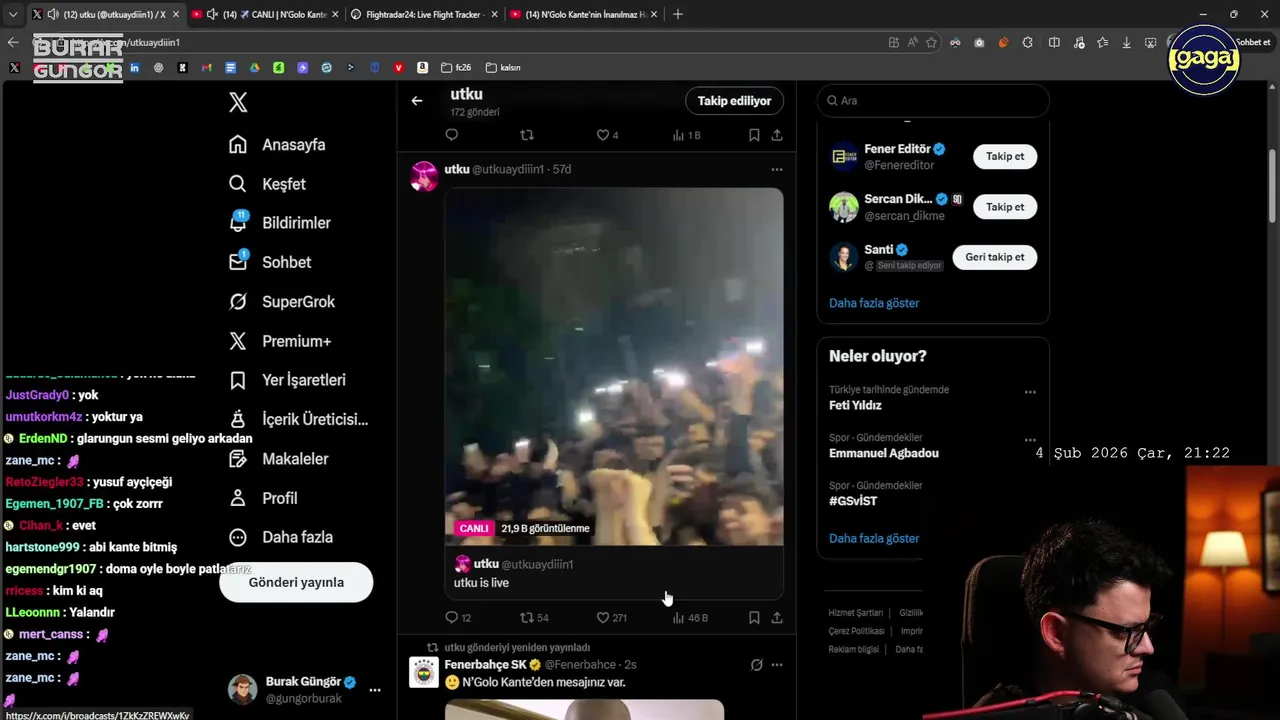The image size is (1280, 720).
Task: Open the tab search dropdown arrow
Action: 12,14
